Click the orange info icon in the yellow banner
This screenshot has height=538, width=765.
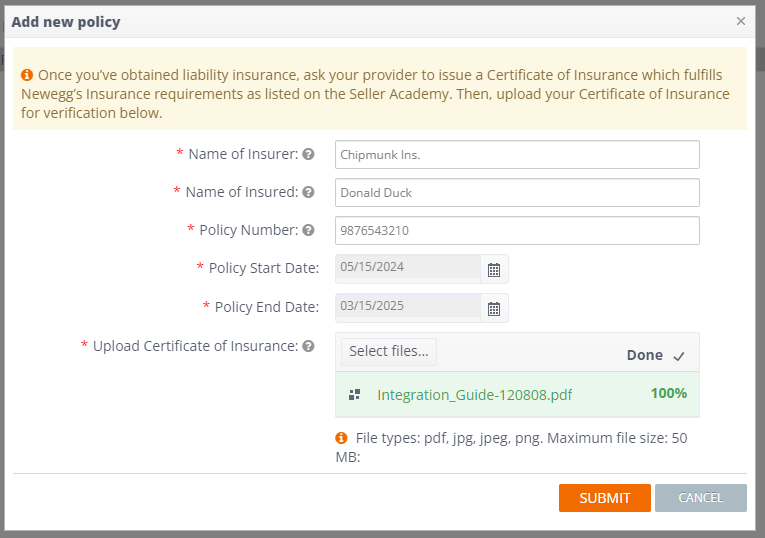coord(27,75)
